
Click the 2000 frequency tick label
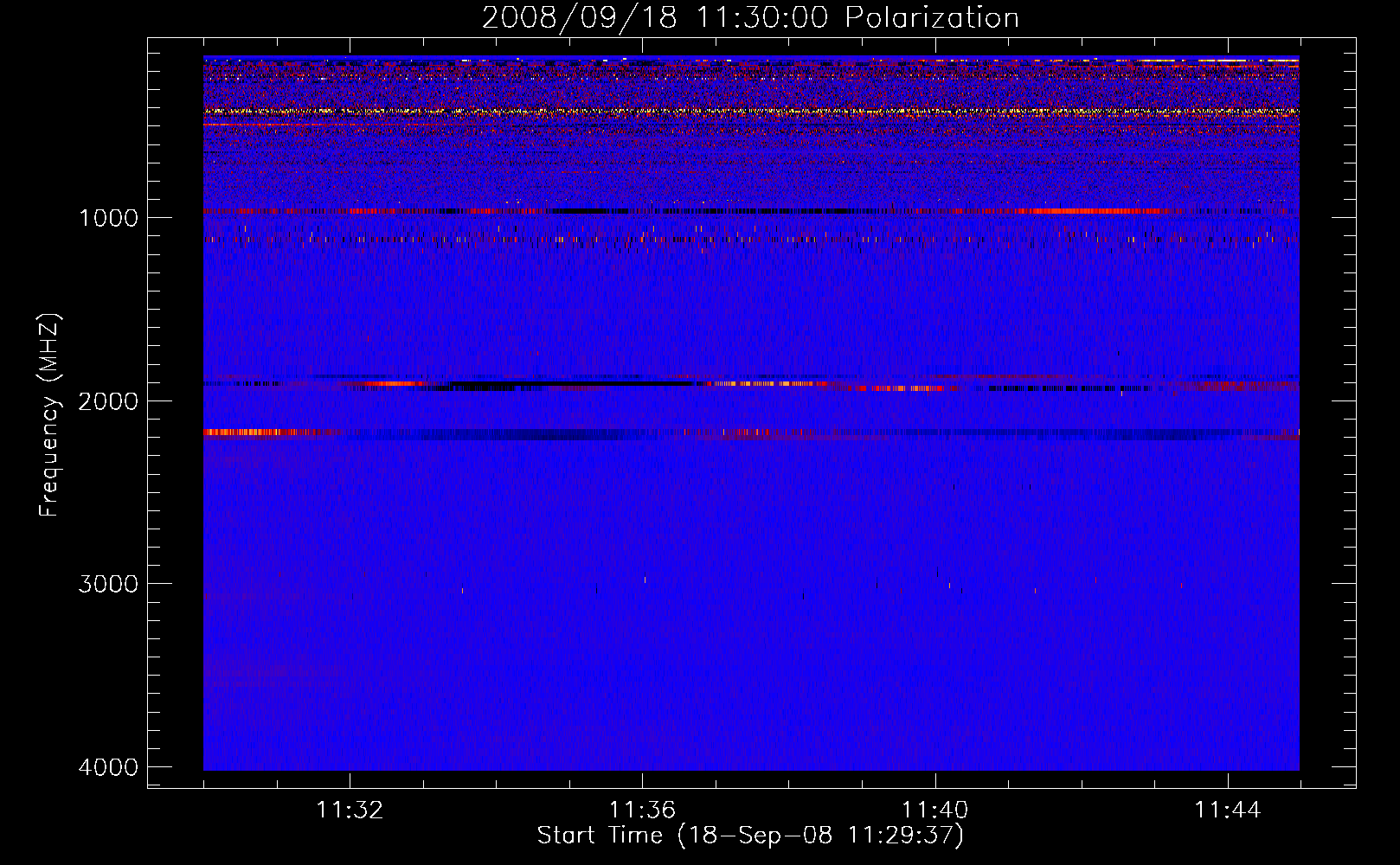pyautogui.click(x=108, y=400)
